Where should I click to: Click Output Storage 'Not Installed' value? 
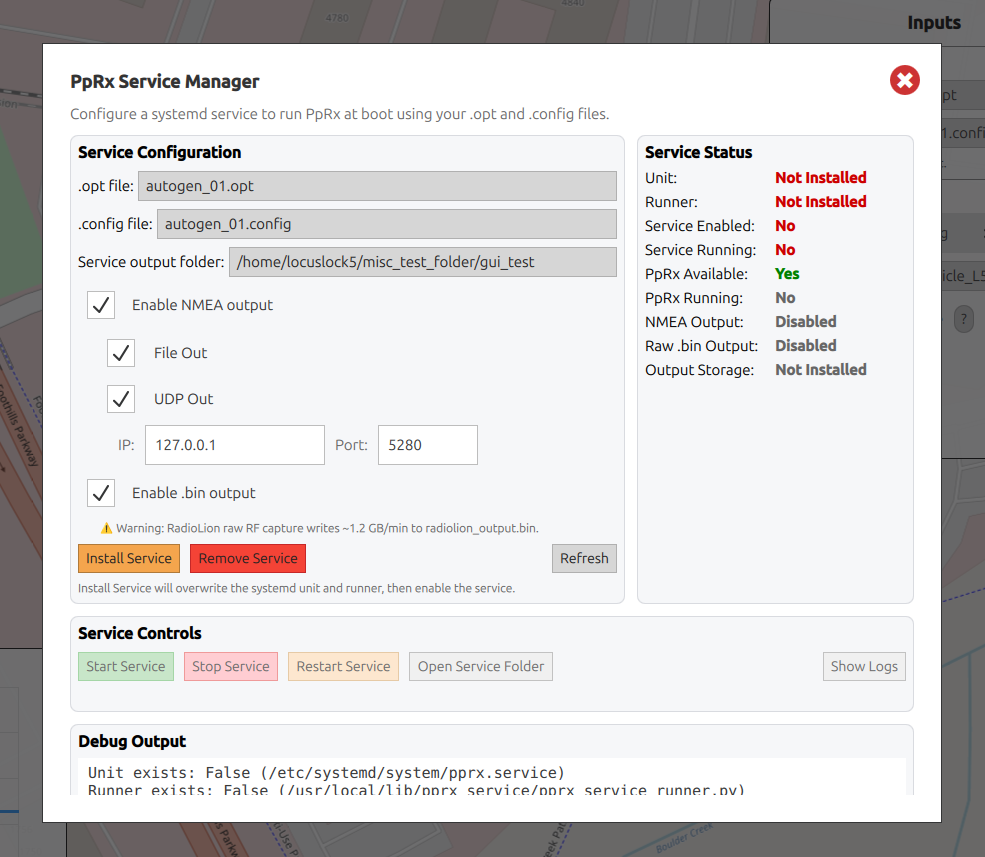[820, 370]
